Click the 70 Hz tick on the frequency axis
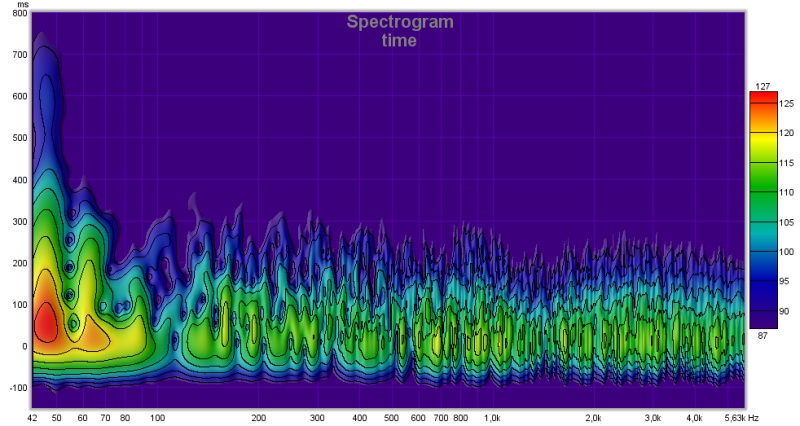Image resolution: width=800 pixels, height=426 pixels. point(105,418)
